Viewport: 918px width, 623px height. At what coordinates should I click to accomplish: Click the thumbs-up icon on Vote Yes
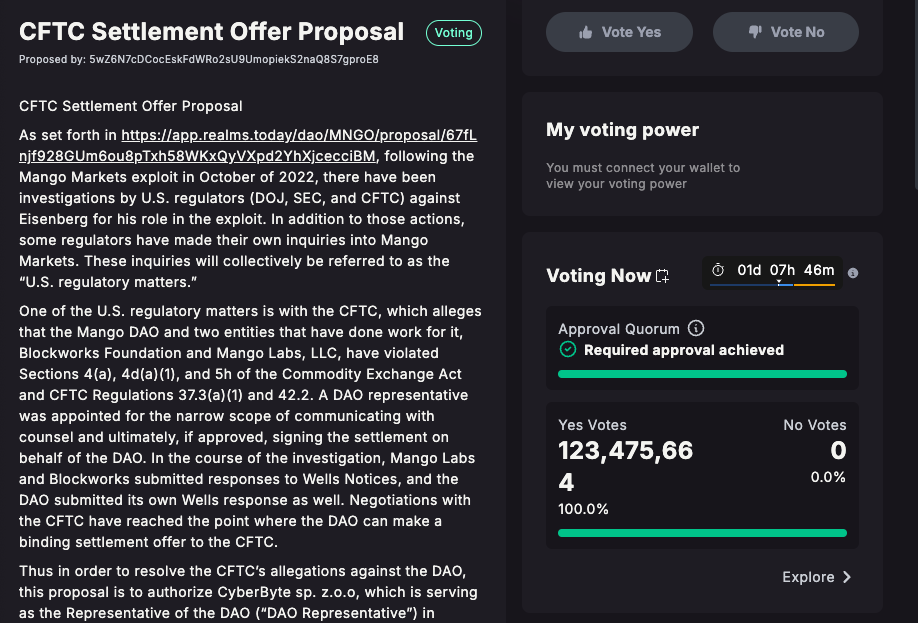585,33
